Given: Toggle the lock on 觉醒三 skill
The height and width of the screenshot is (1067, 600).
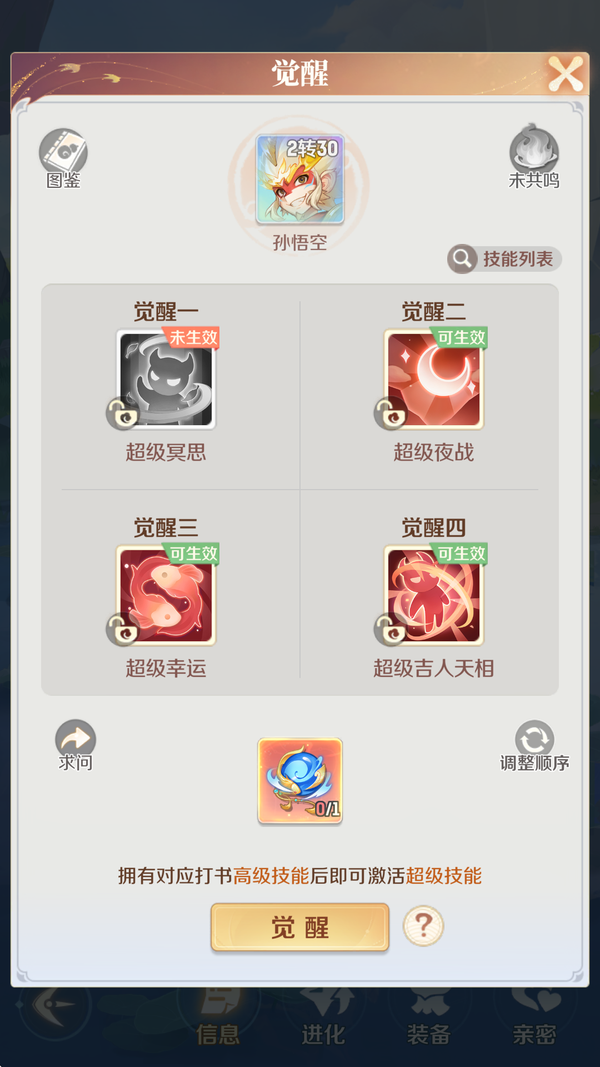Looking at the screenshot, I should [122, 629].
